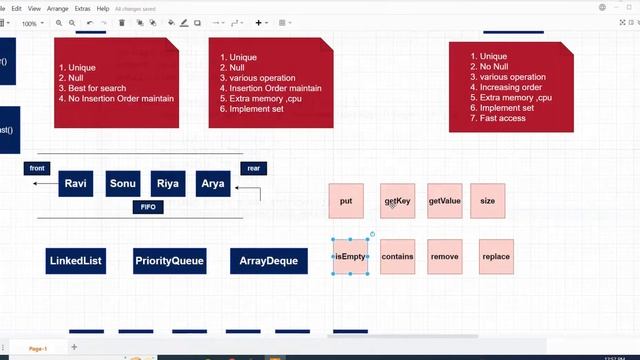Click the fullscreen icon in toolbar

(x=622, y=22)
